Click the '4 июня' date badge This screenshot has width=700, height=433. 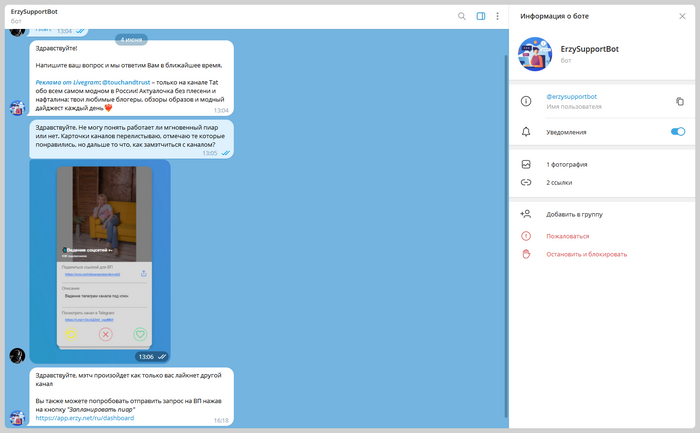(131, 39)
